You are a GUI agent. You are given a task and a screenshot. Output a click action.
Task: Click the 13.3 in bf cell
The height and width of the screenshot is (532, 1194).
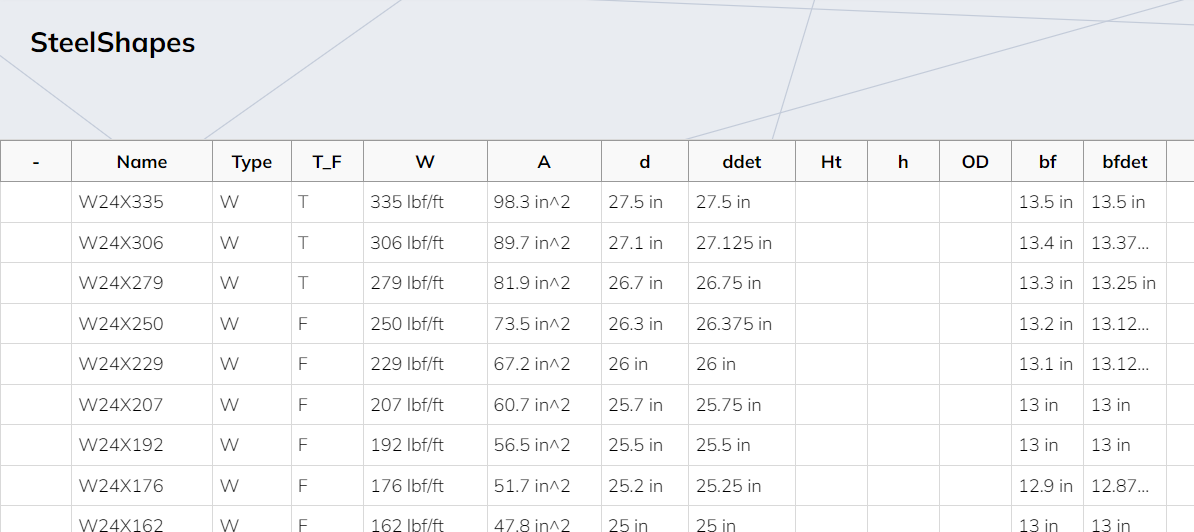[x=1048, y=283]
